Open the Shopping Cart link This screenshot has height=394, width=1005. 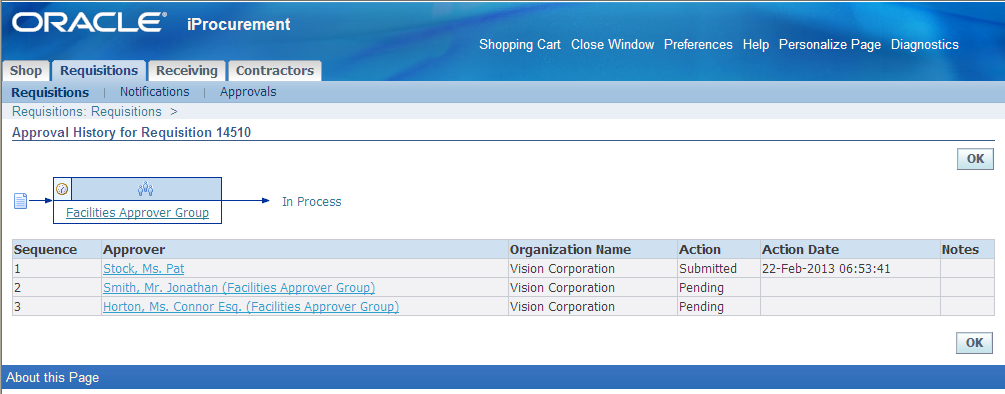click(x=520, y=45)
